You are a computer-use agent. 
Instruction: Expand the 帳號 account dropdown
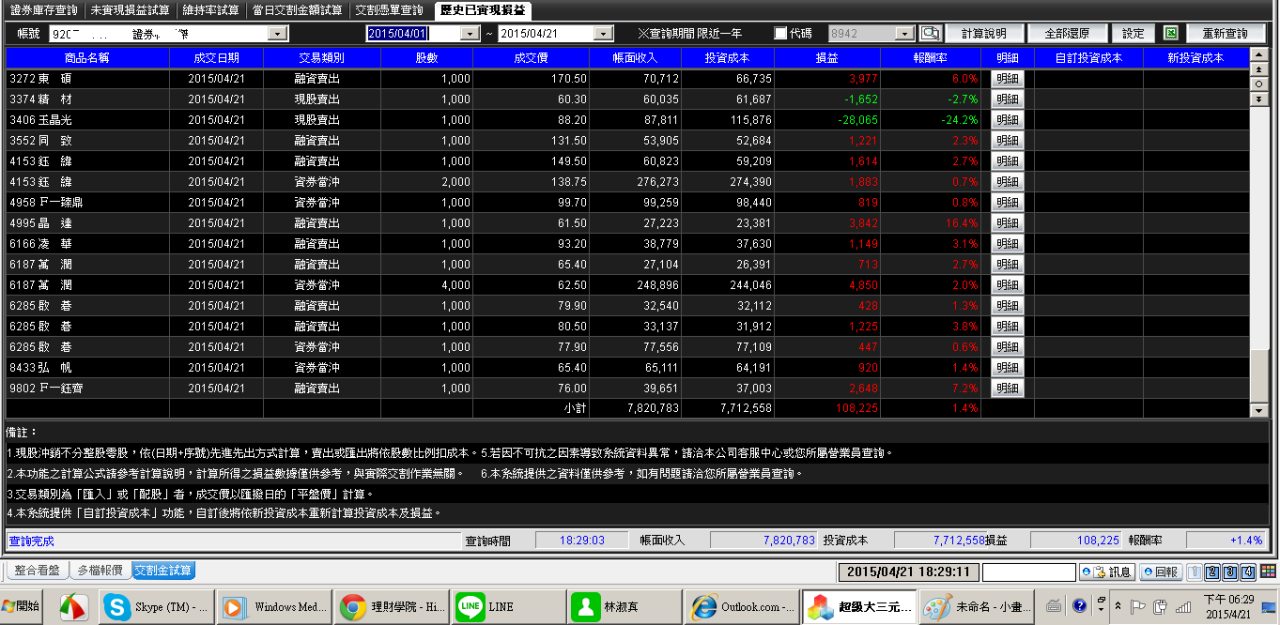coord(277,34)
